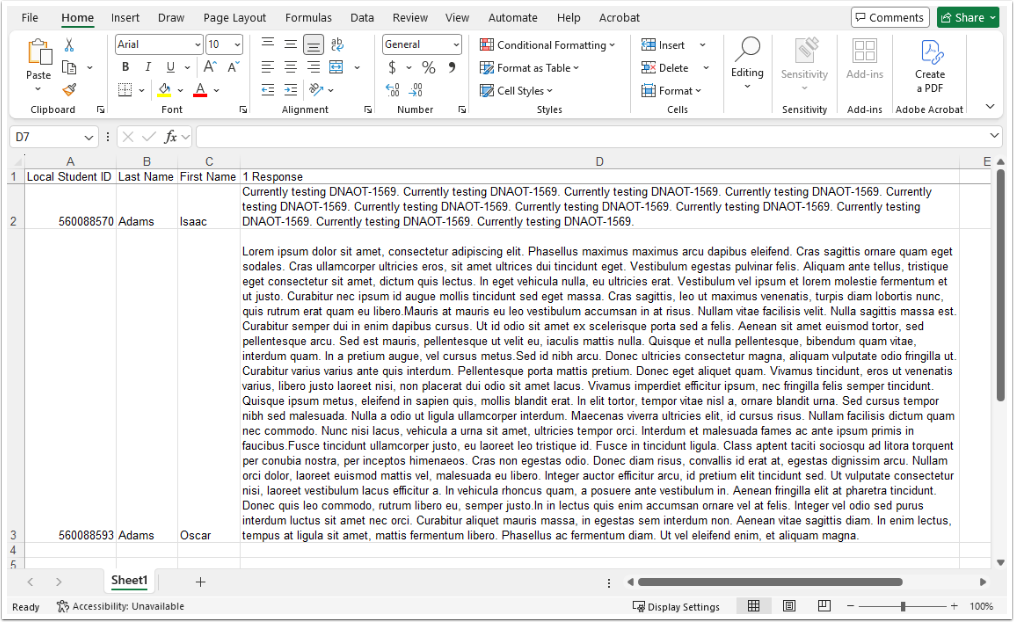The width and height of the screenshot is (1014, 622).
Task: Apply percent style format
Action: click(x=428, y=67)
